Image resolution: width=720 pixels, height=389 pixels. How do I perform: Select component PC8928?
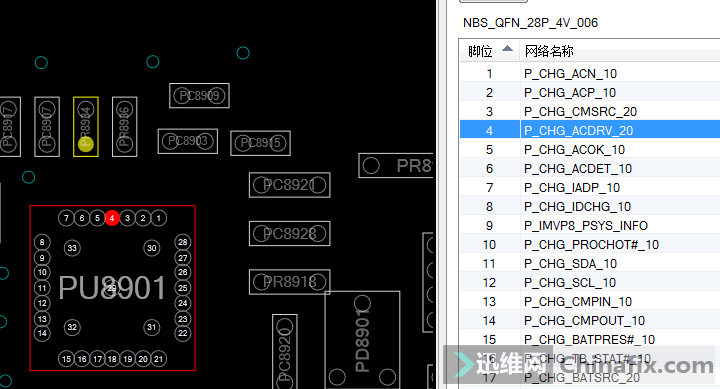click(x=290, y=233)
